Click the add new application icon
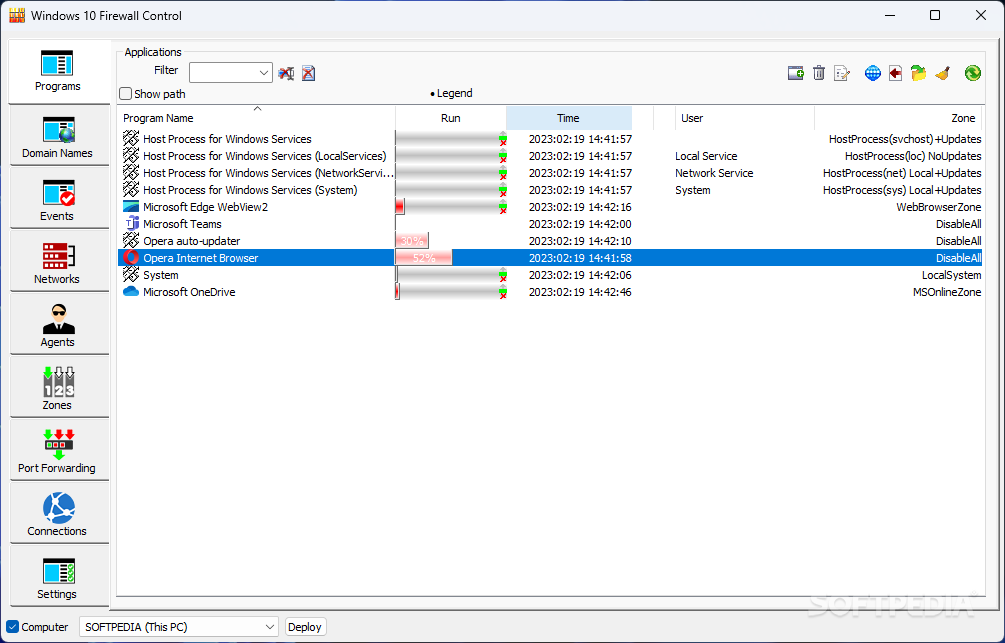 795,73
